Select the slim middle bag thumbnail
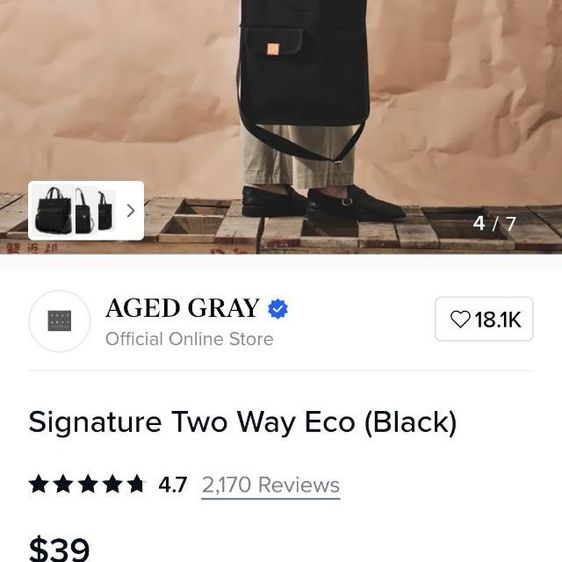 coord(85,211)
